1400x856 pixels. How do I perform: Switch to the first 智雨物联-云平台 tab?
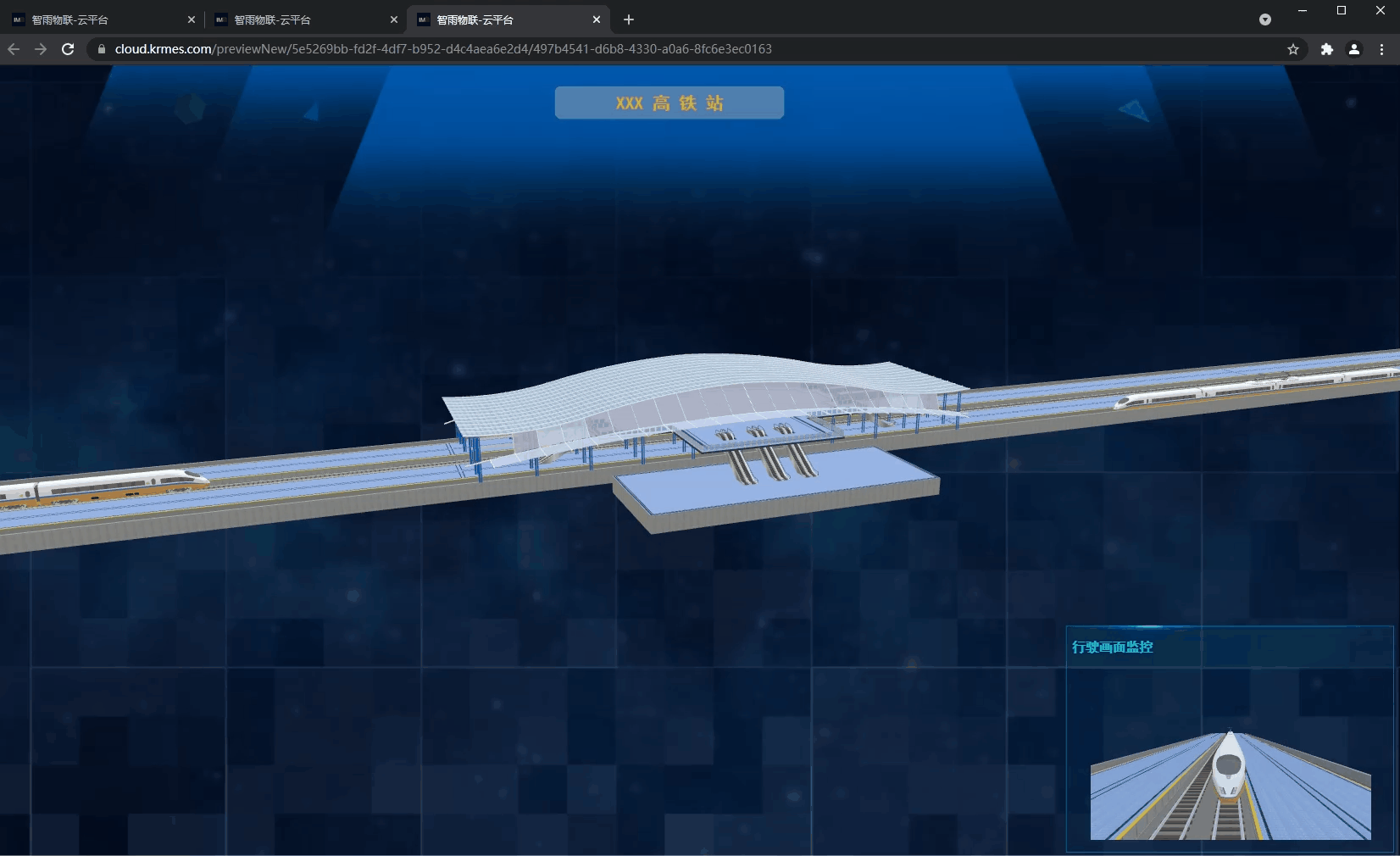click(93, 19)
